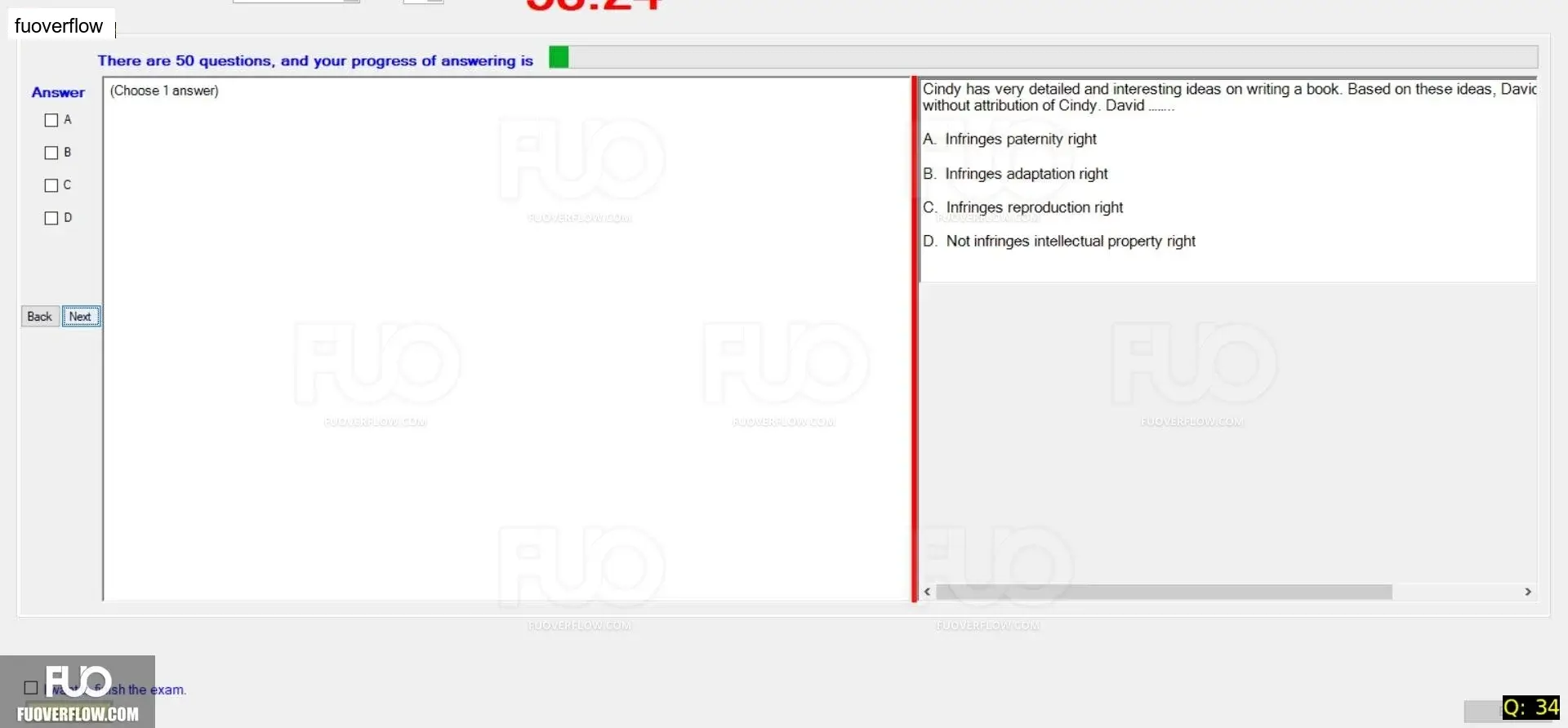Click the fuoverflow title label
Image resolution: width=1568 pixels, height=728 pixels.
click(59, 26)
